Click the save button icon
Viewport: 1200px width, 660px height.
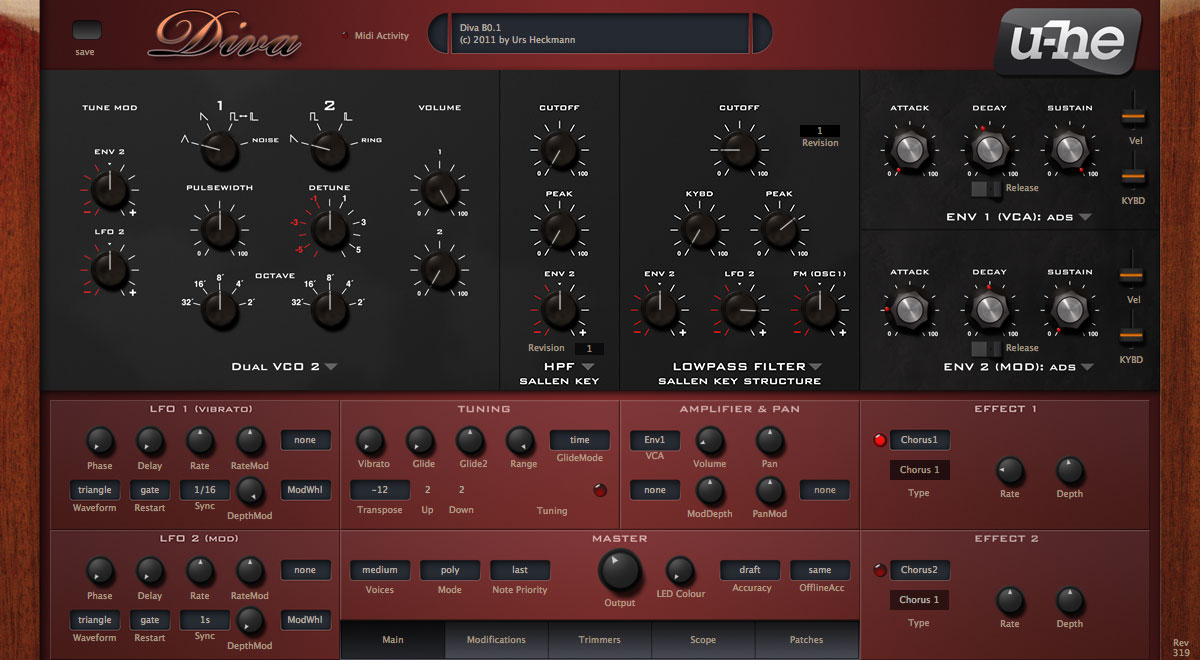click(x=87, y=30)
